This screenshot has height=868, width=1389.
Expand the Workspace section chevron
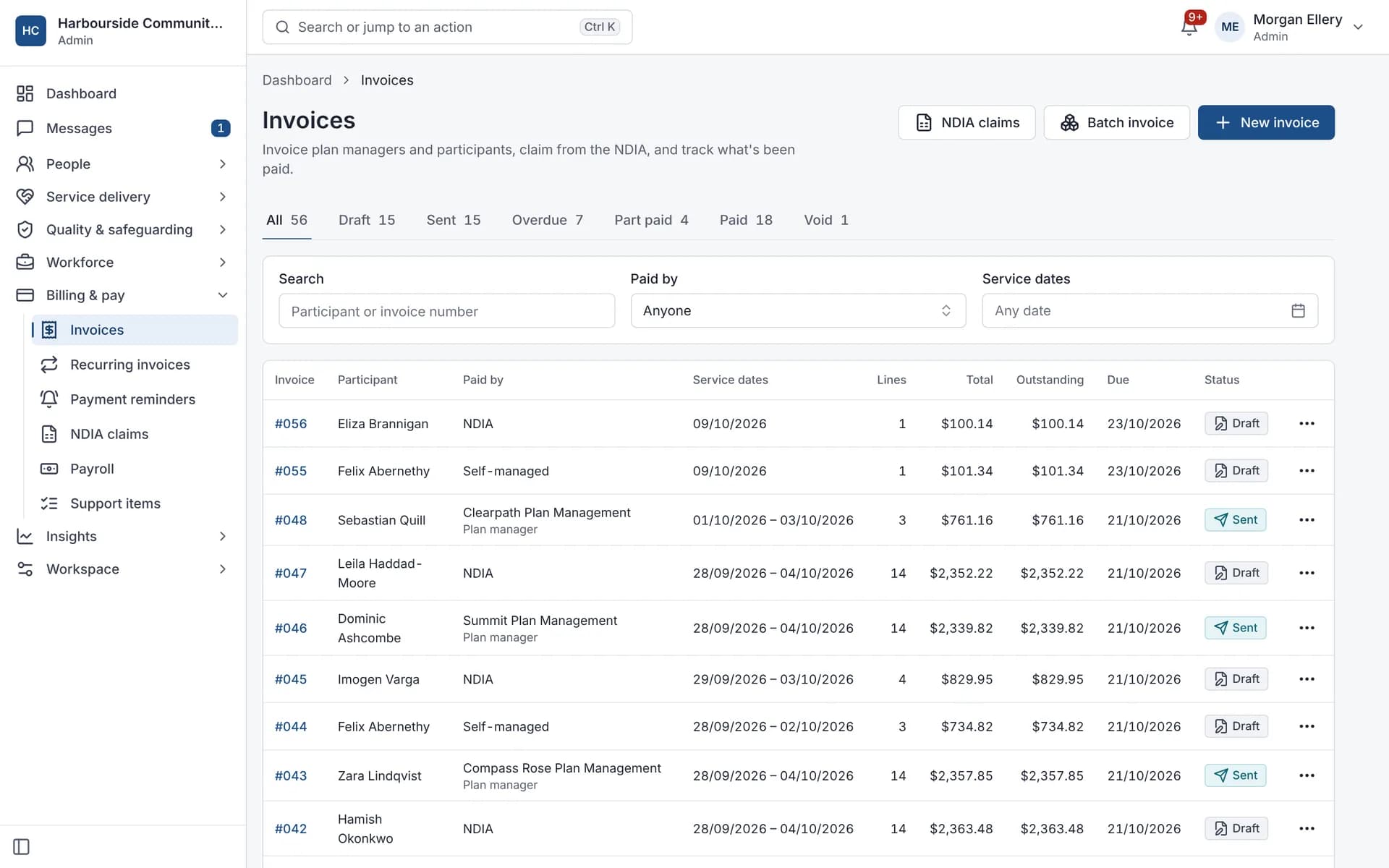pyautogui.click(x=223, y=569)
